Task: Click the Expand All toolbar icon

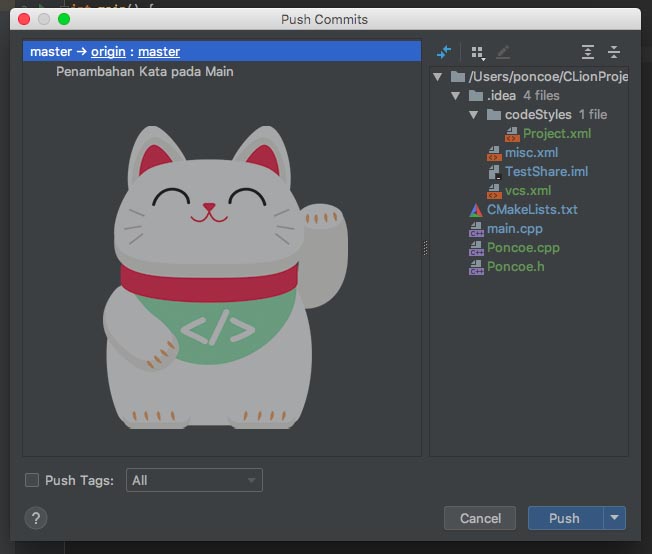Action: 588,52
